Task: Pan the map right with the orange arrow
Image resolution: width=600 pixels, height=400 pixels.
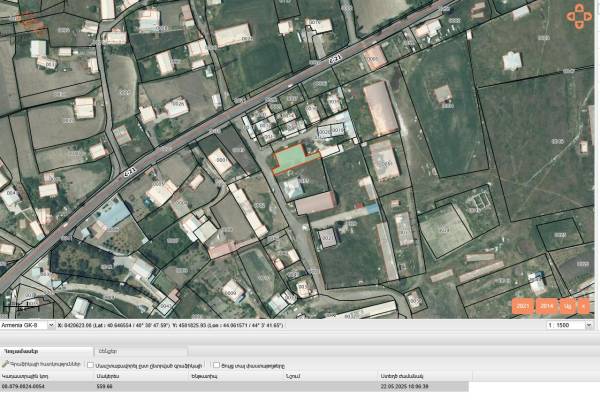Action: click(x=588, y=16)
